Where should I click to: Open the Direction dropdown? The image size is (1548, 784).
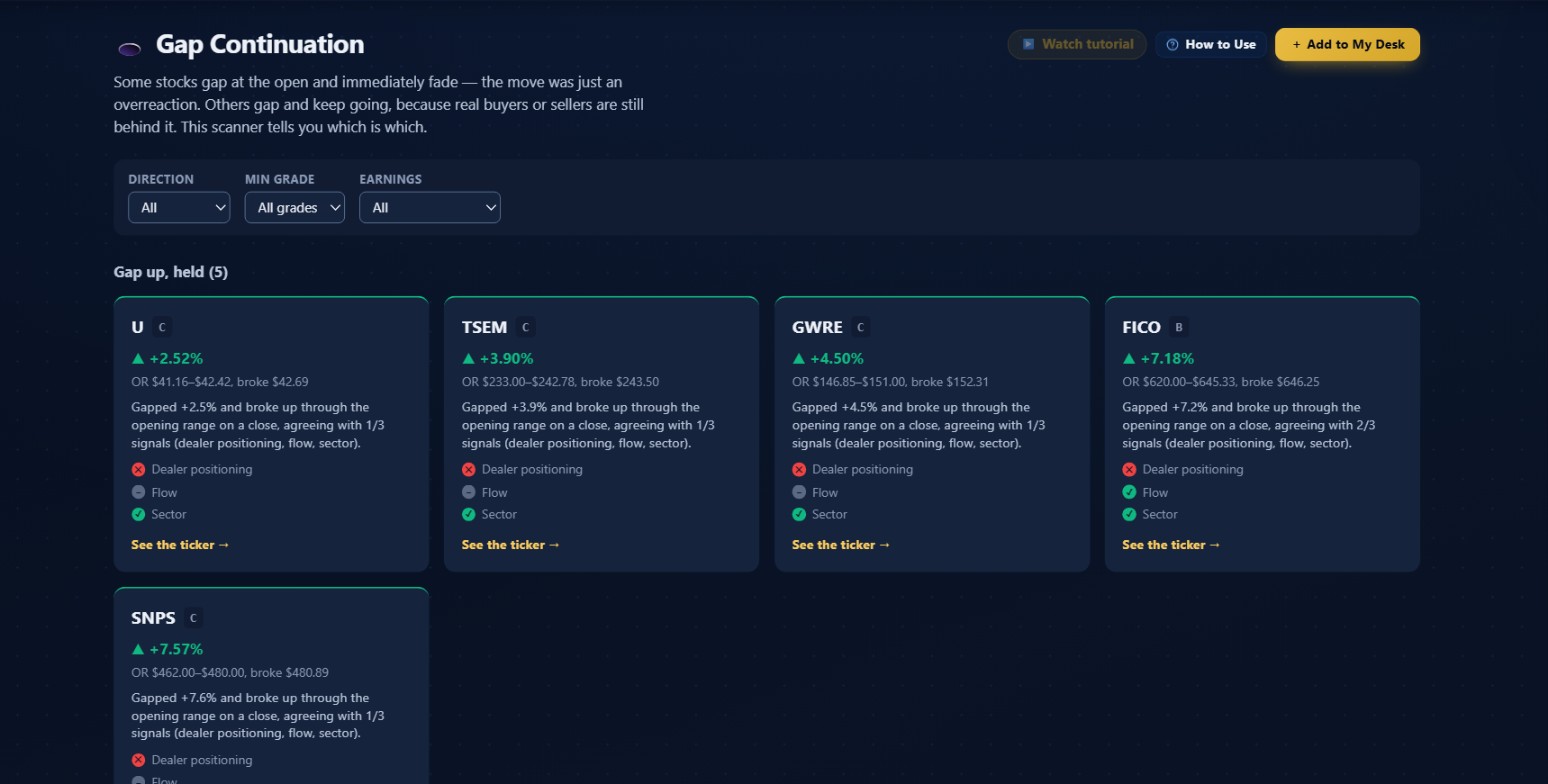point(179,207)
